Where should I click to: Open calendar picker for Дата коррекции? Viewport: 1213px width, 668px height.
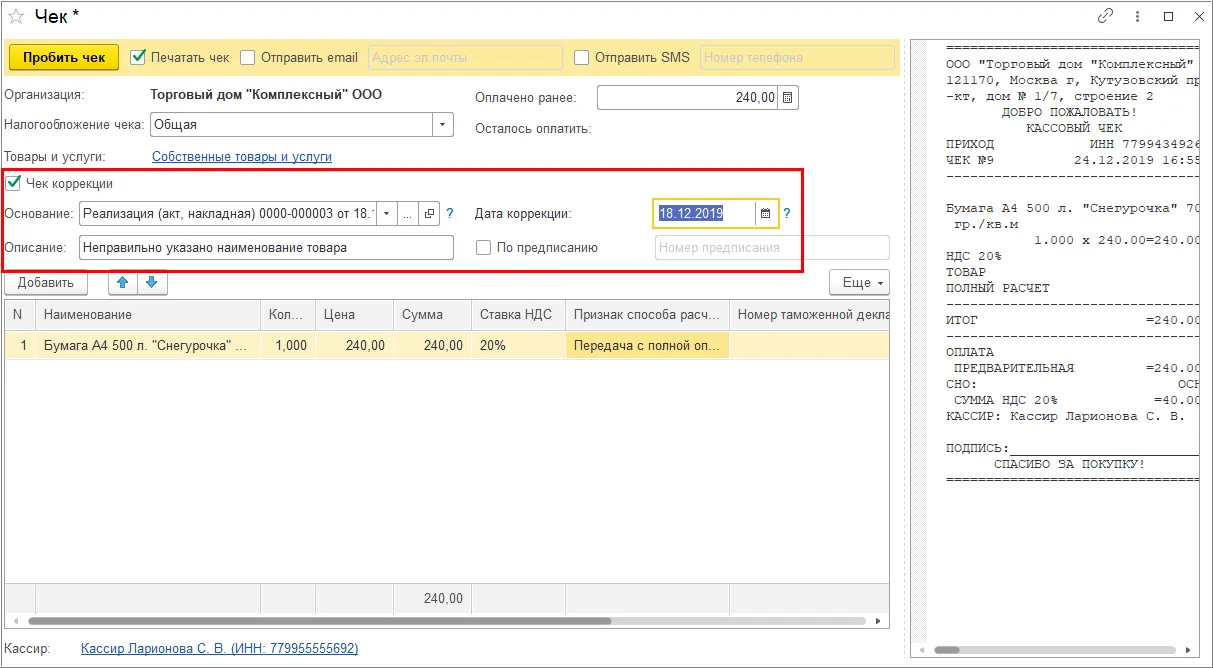(766, 213)
